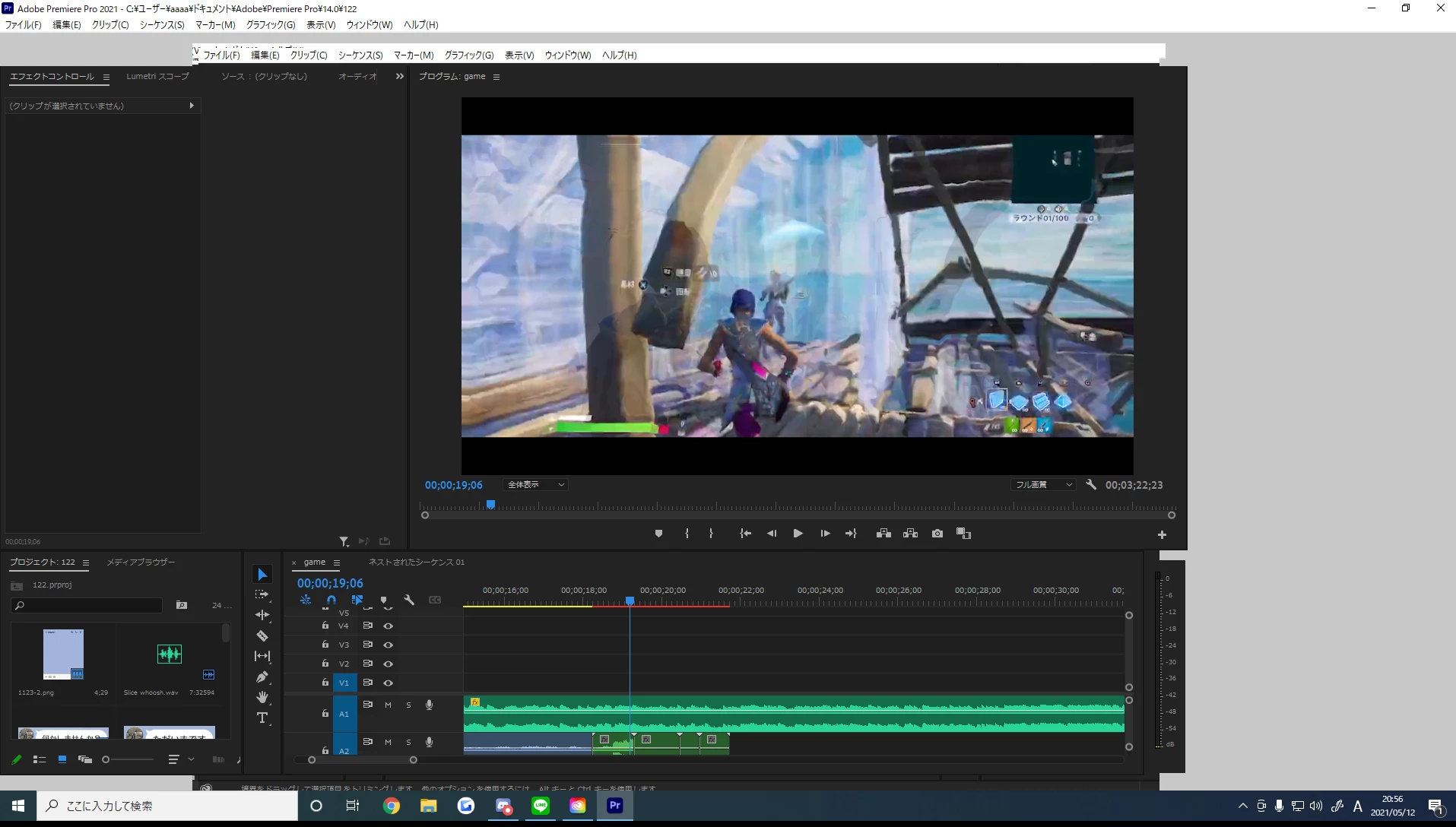Click the captions track options icon

[x=435, y=600]
